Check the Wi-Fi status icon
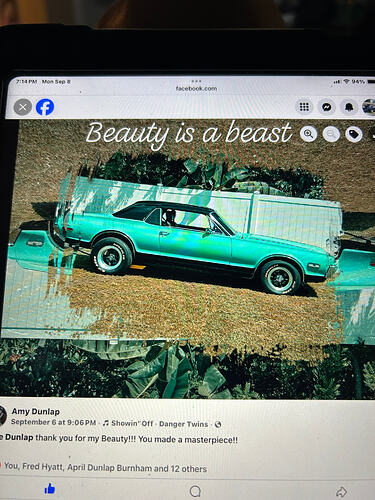This screenshot has width=375, height=500. pos(346,81)
